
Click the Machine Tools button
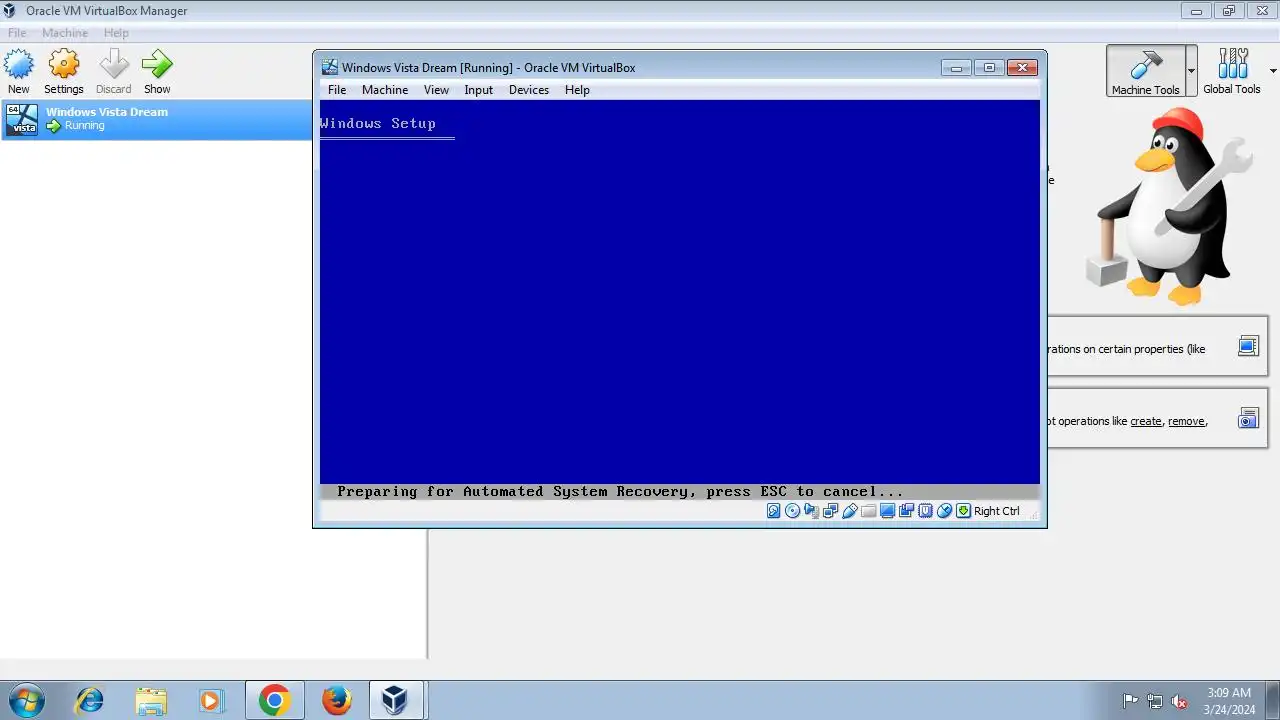point(1145,71)
